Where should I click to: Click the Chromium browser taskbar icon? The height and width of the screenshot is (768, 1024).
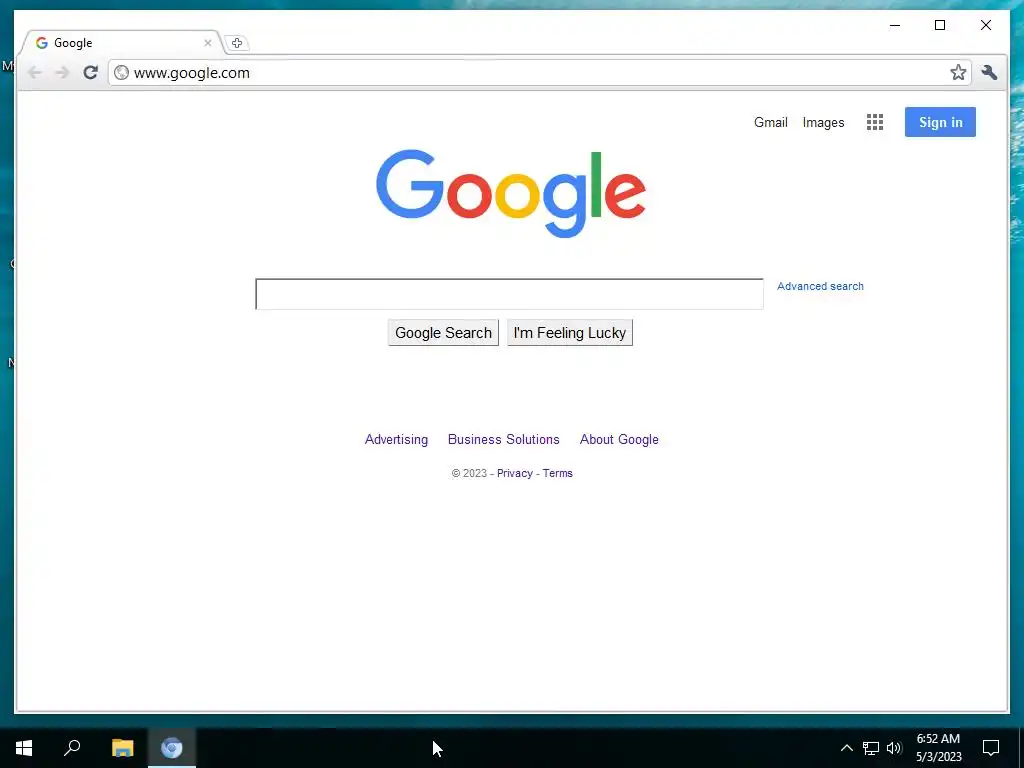pyautogui.click(x=172, y=748)
